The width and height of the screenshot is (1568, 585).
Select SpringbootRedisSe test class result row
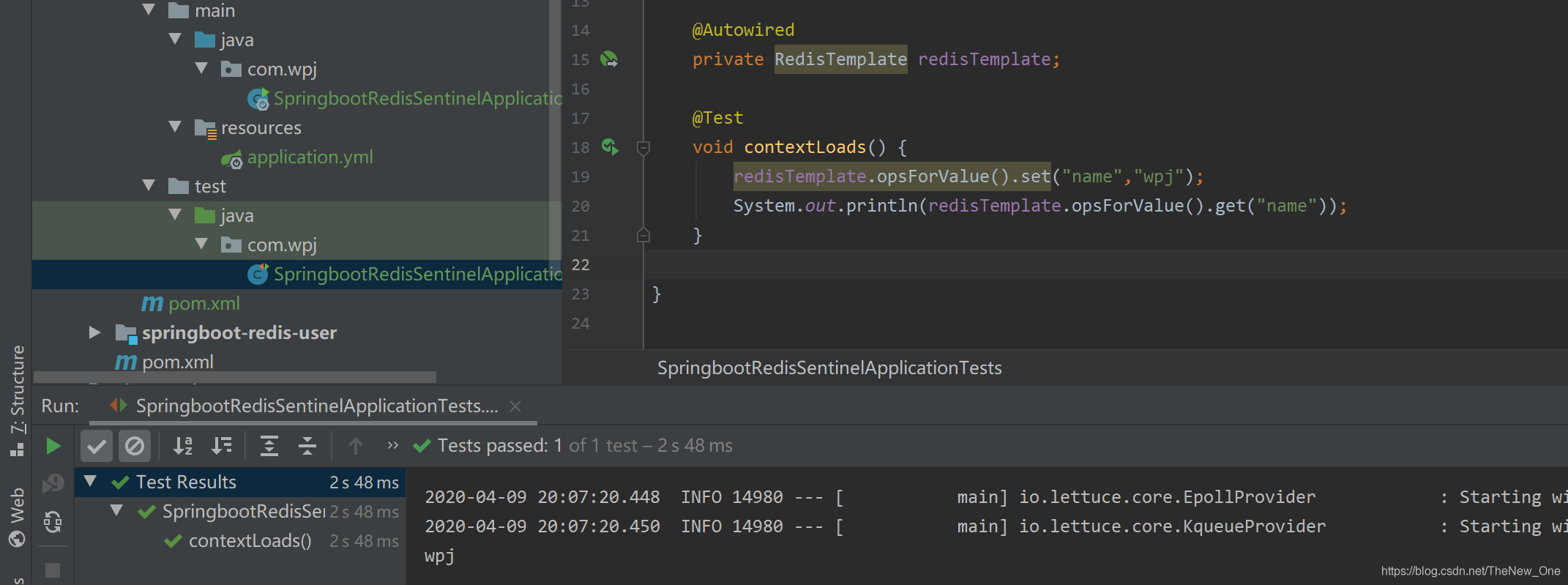click(240, 512)
